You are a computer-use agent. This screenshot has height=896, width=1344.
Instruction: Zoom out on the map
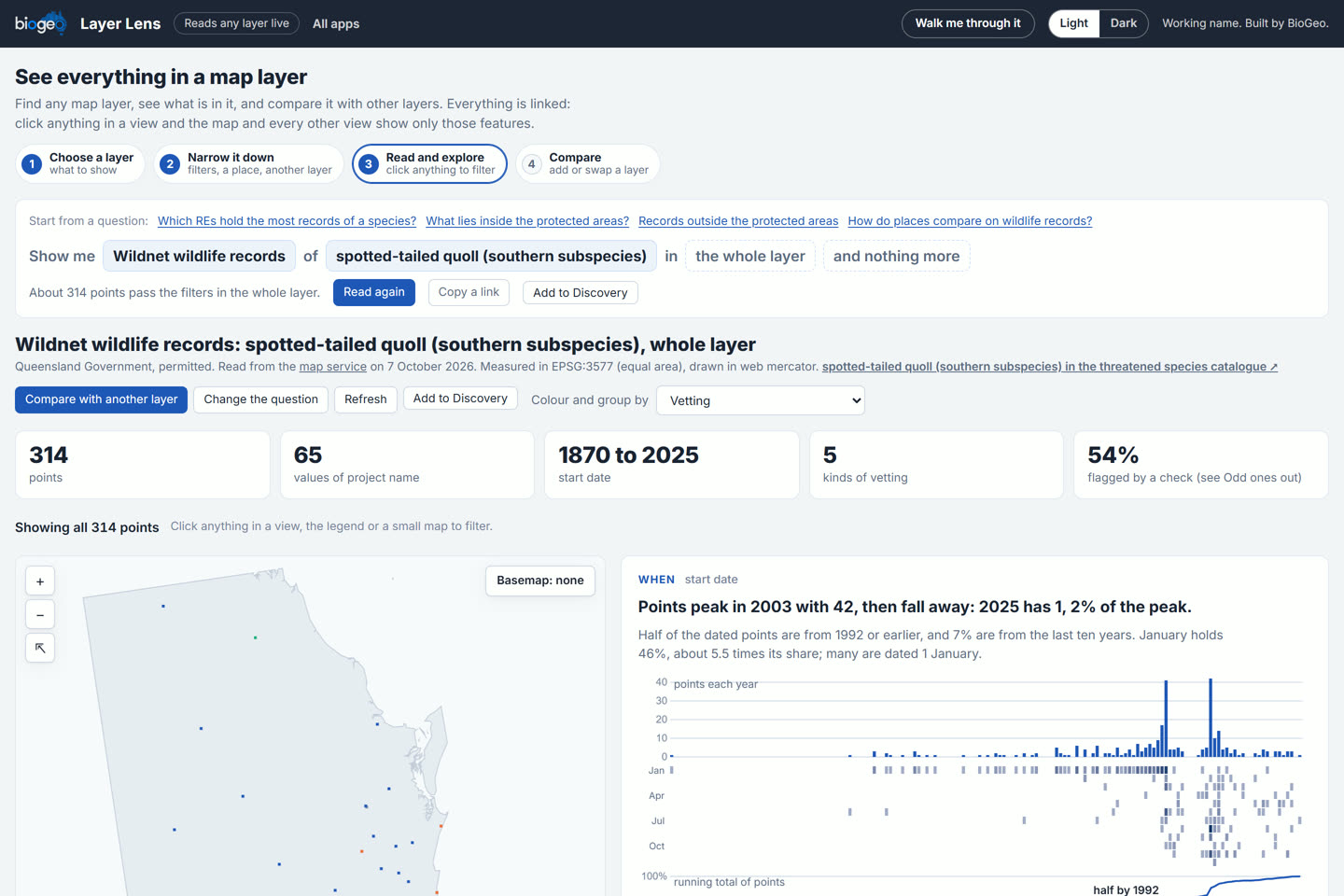point(40,615)
